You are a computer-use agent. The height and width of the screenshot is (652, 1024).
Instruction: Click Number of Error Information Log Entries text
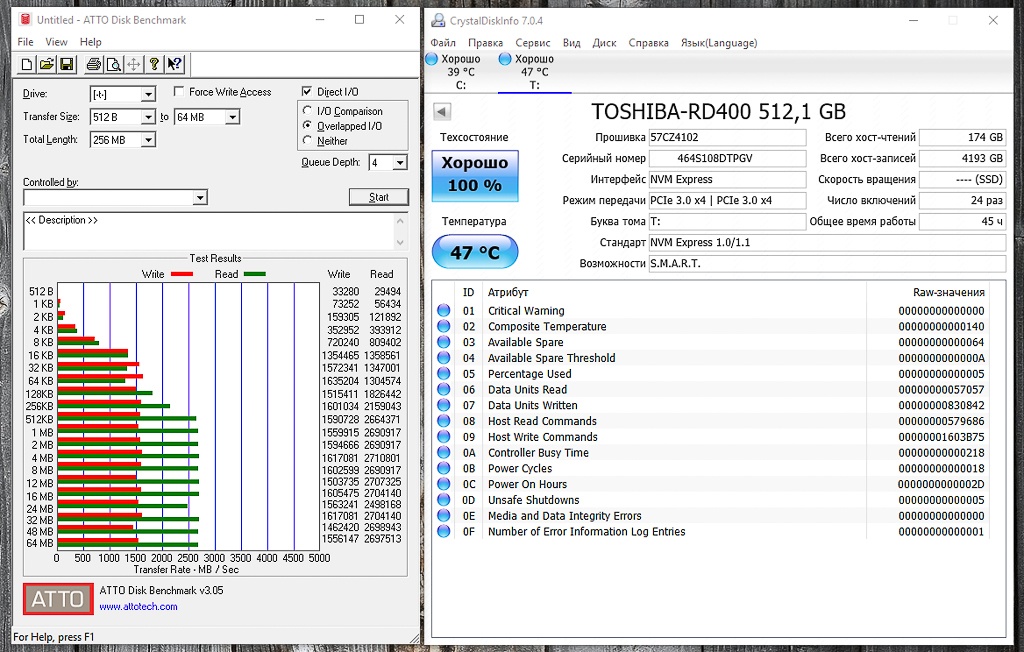(586, 531)
